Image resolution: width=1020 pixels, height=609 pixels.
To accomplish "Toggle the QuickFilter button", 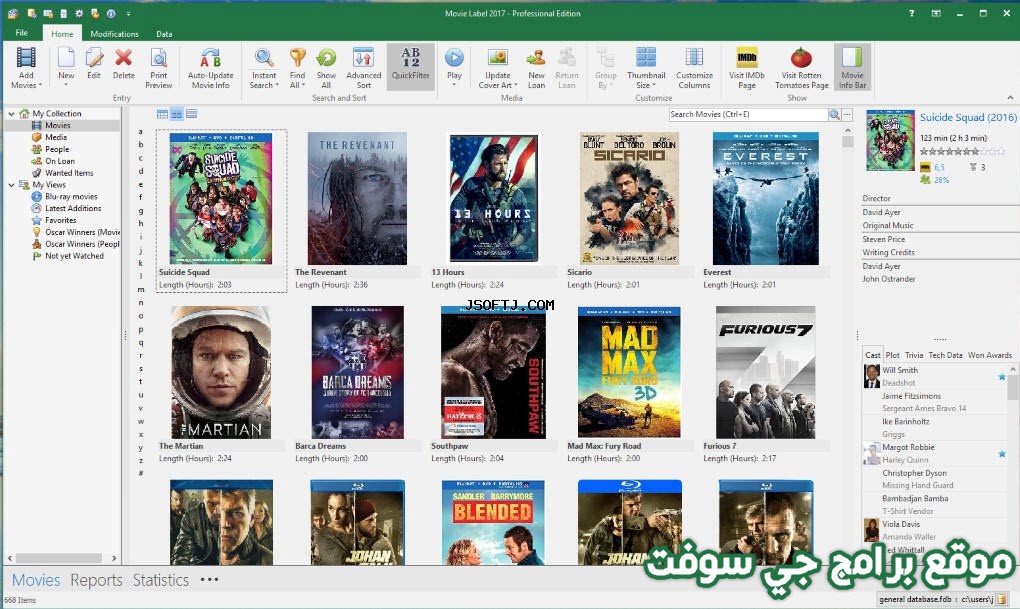I will [410, 65].
